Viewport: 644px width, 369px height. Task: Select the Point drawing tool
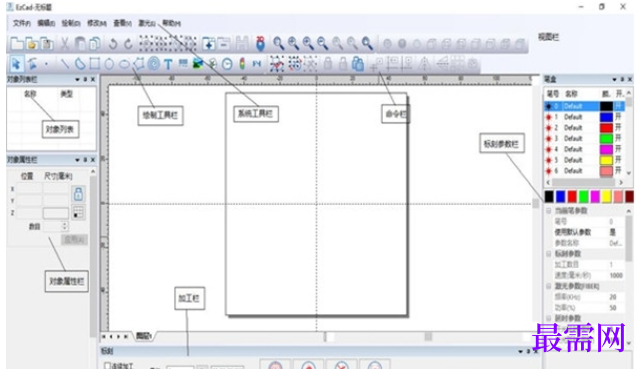(46, 64)
